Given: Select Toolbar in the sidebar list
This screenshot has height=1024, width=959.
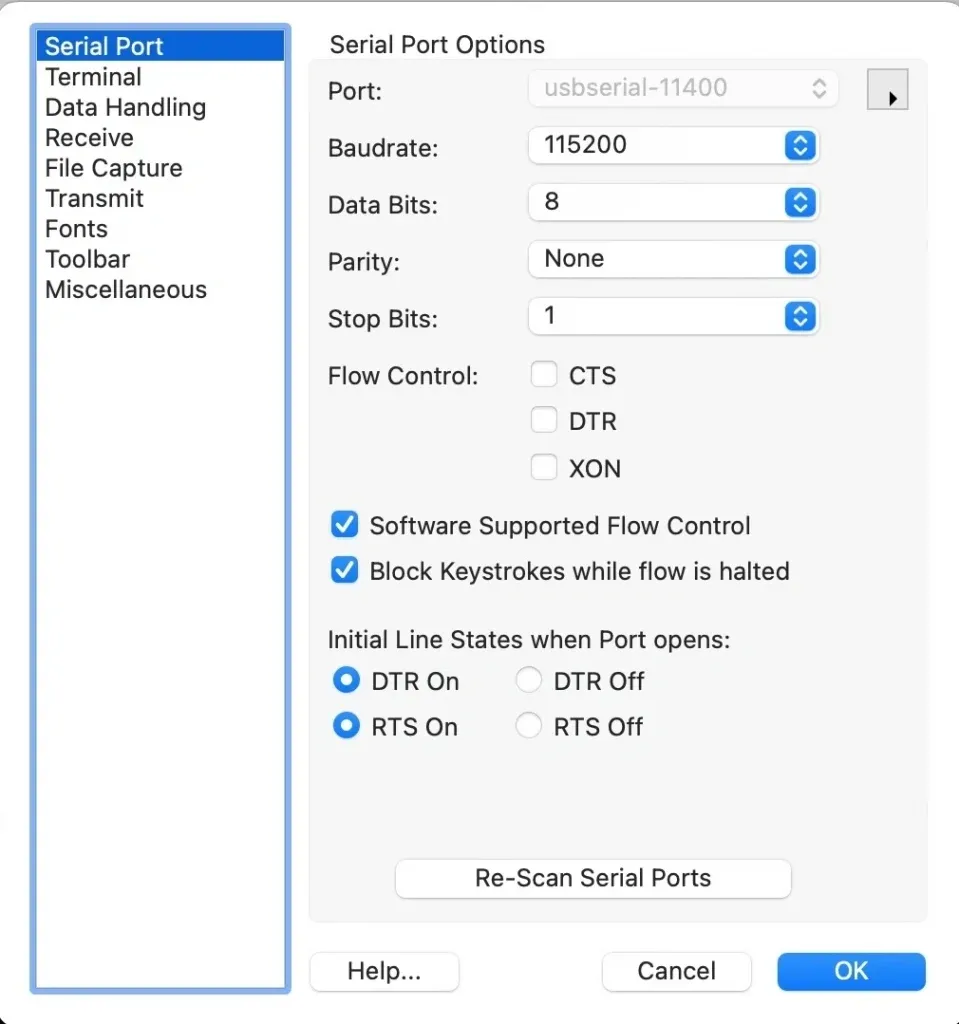Looking at the screenshot, I should click(87, 259).
